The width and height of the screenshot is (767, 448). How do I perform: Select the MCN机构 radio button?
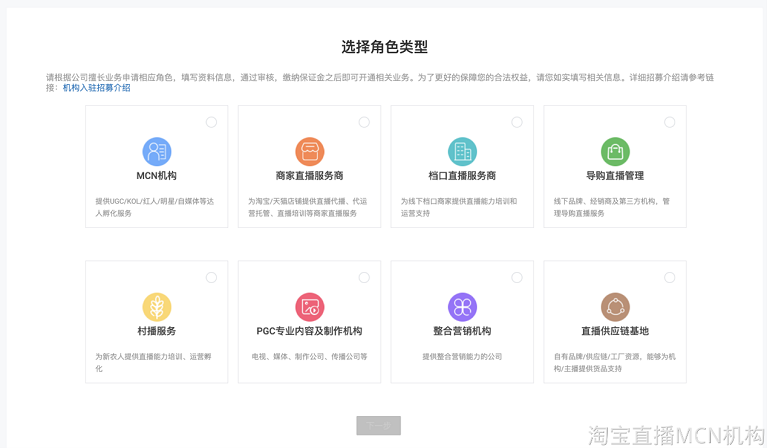pos(211,122)
